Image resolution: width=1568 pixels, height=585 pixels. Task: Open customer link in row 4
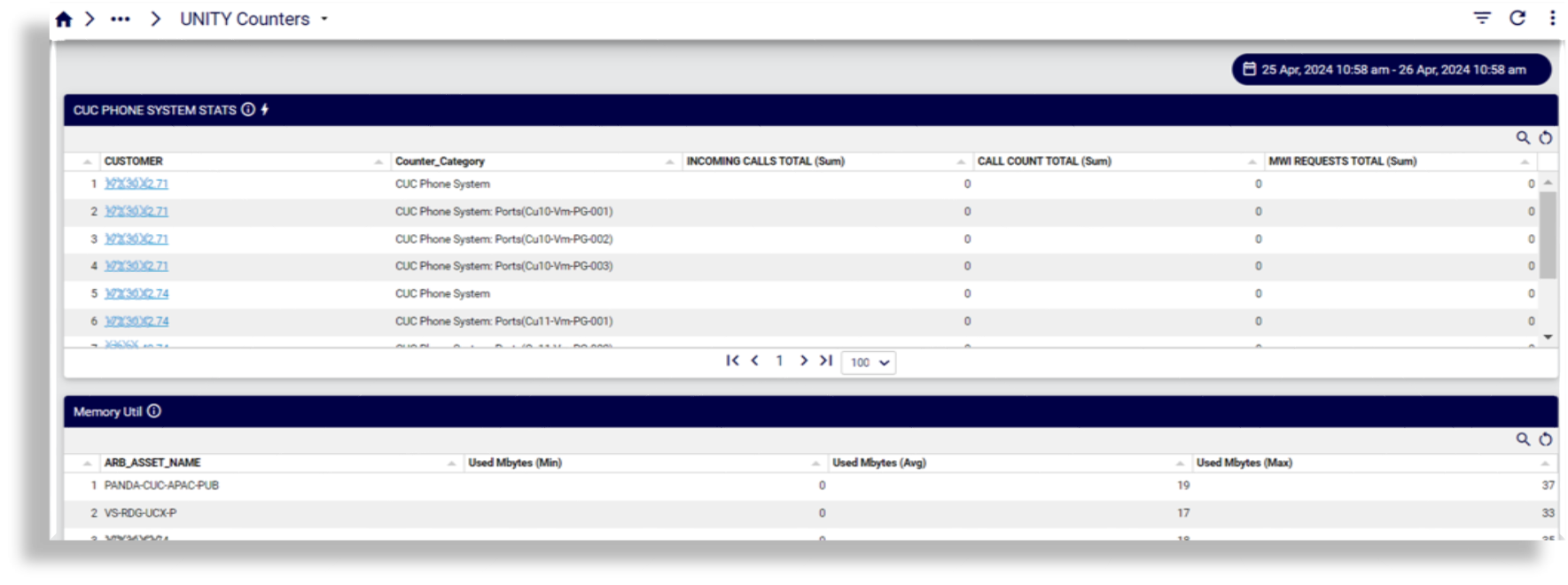[137, 266]
